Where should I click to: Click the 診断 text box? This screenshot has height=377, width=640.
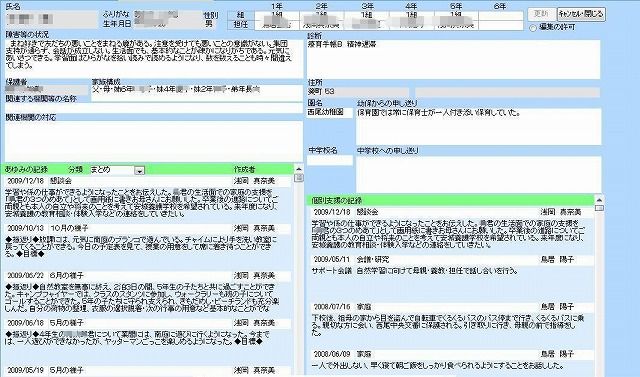pyautogui.click(x=453, y=60)
